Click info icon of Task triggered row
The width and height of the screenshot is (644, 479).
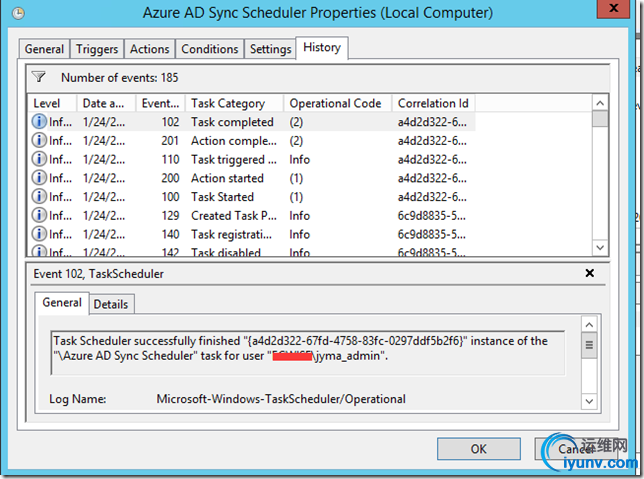(39, 159)
